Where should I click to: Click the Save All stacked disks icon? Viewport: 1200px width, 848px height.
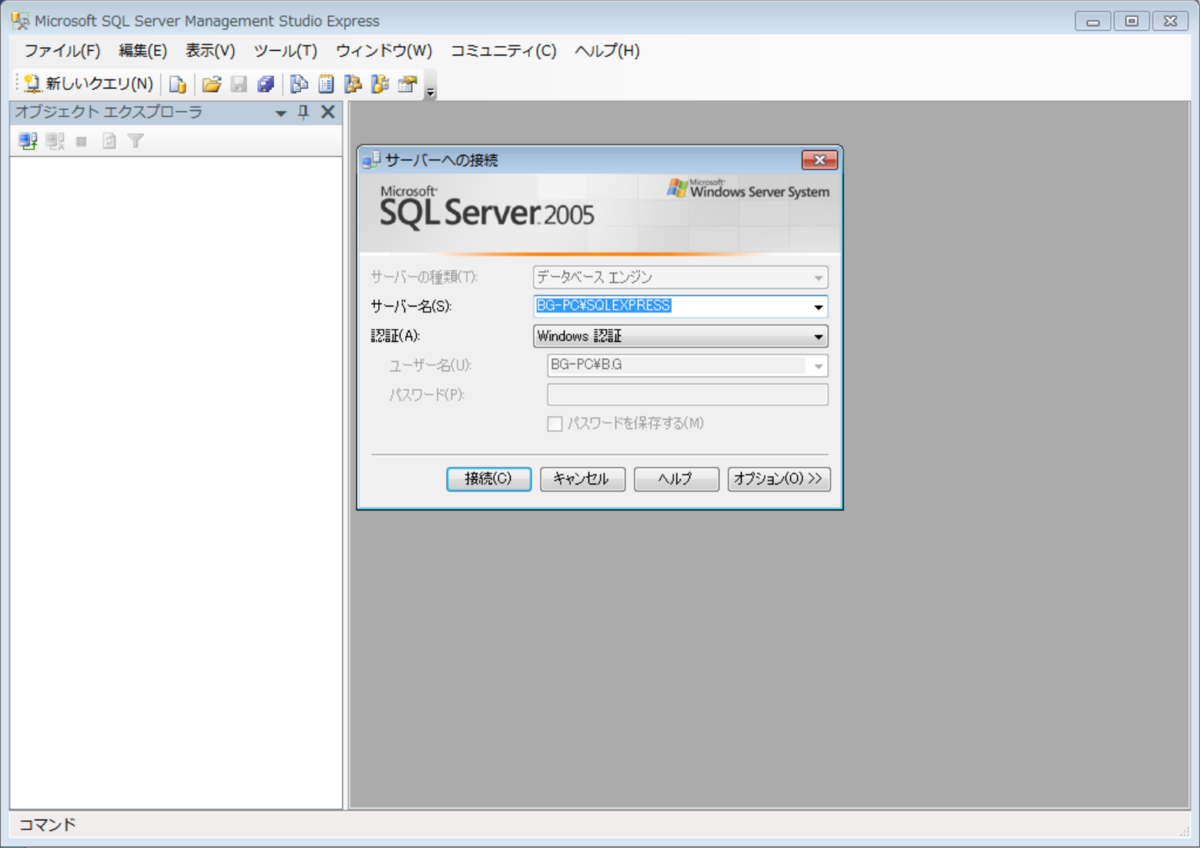click(x=266, y=84)
